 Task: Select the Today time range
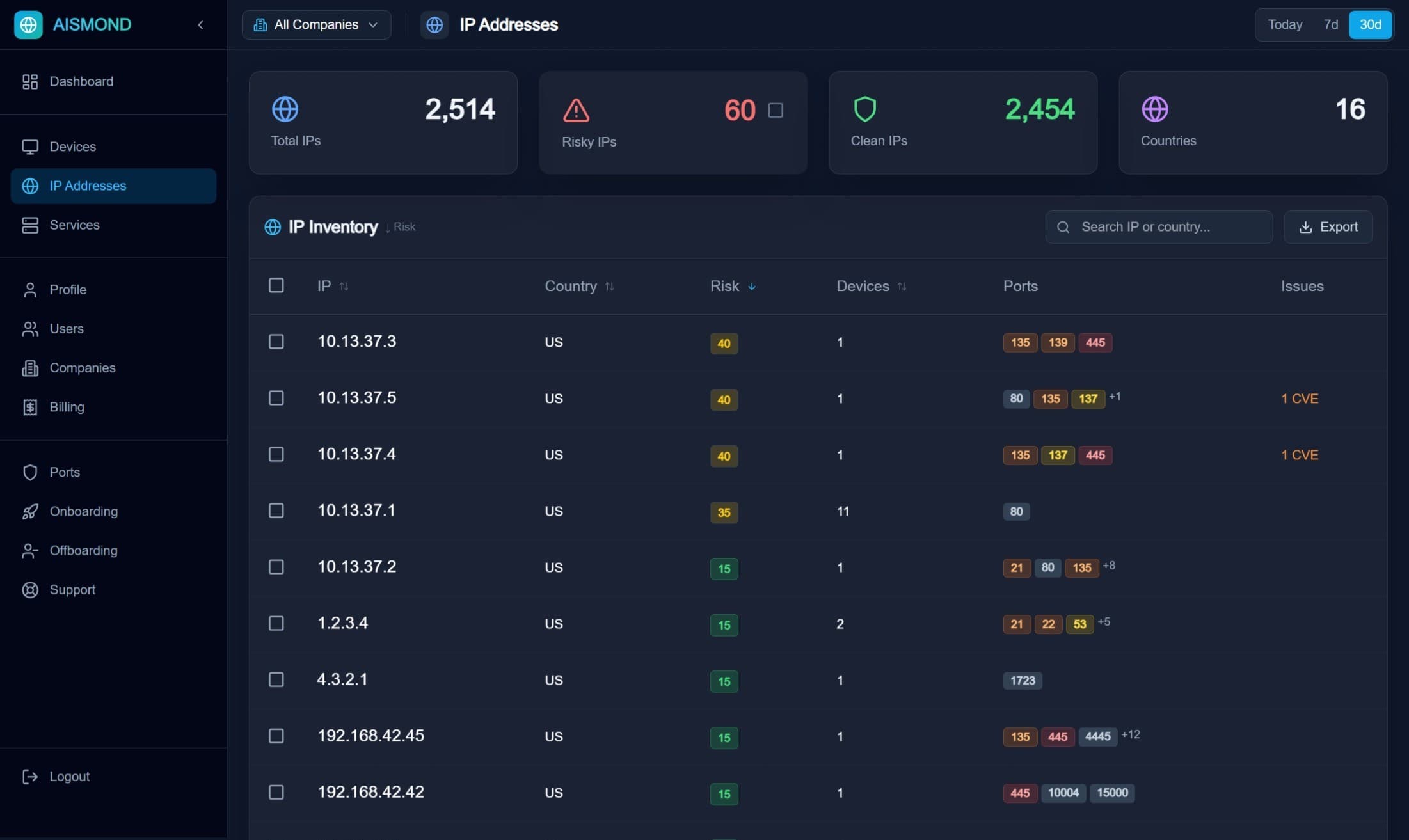1284,24
